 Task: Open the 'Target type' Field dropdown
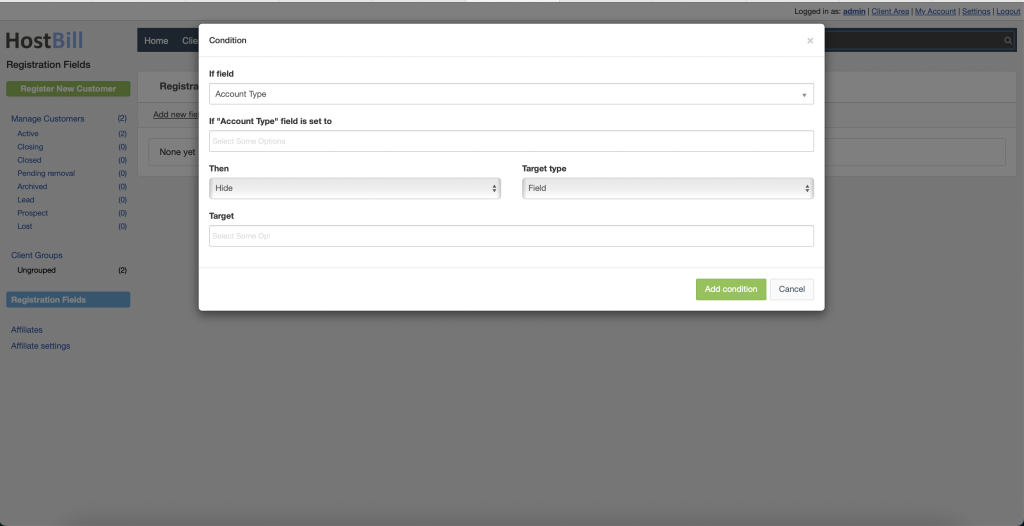(667, 188)
